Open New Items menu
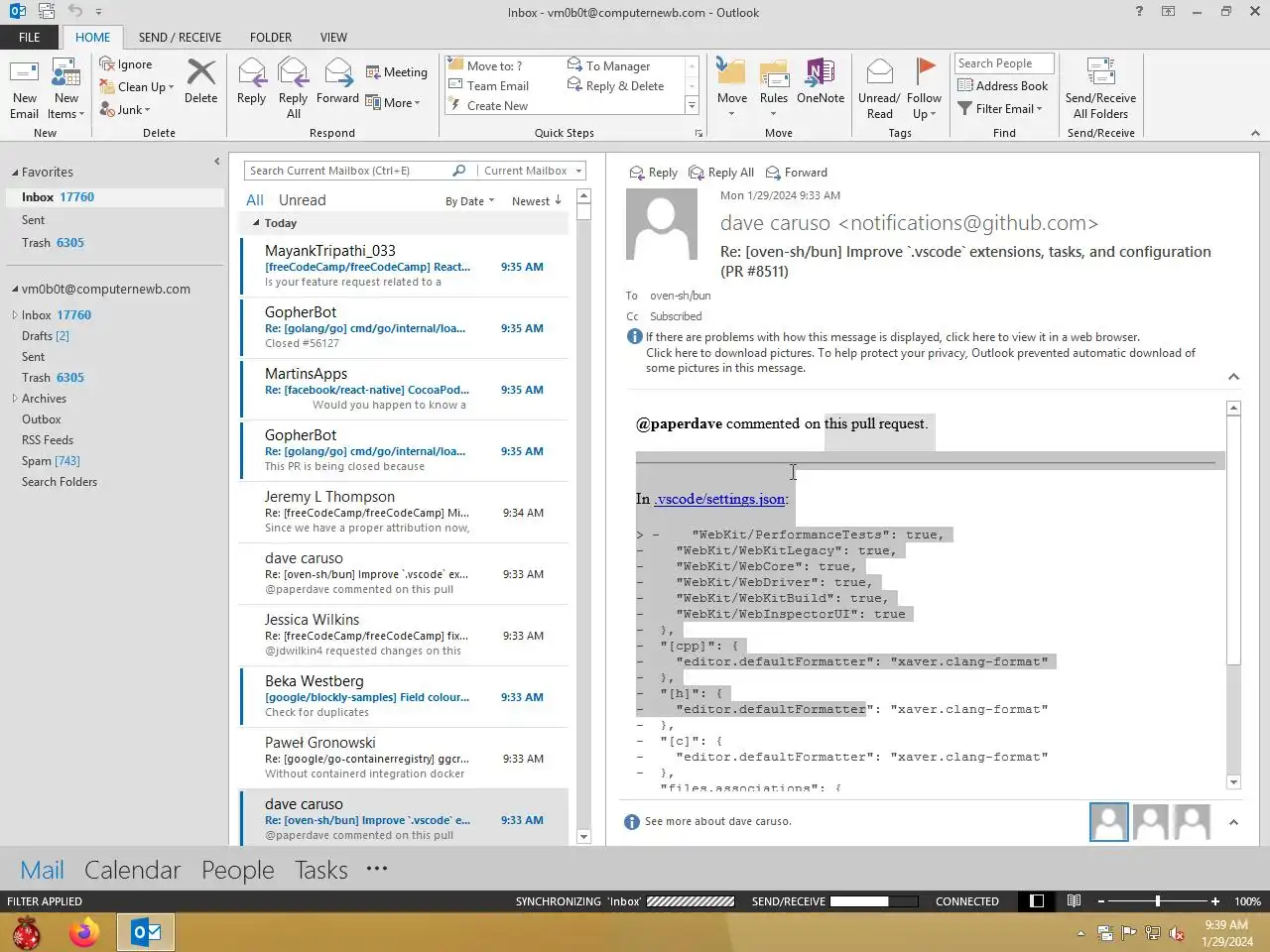Viewport: 1270px width, 952px height. coord(66,88)
